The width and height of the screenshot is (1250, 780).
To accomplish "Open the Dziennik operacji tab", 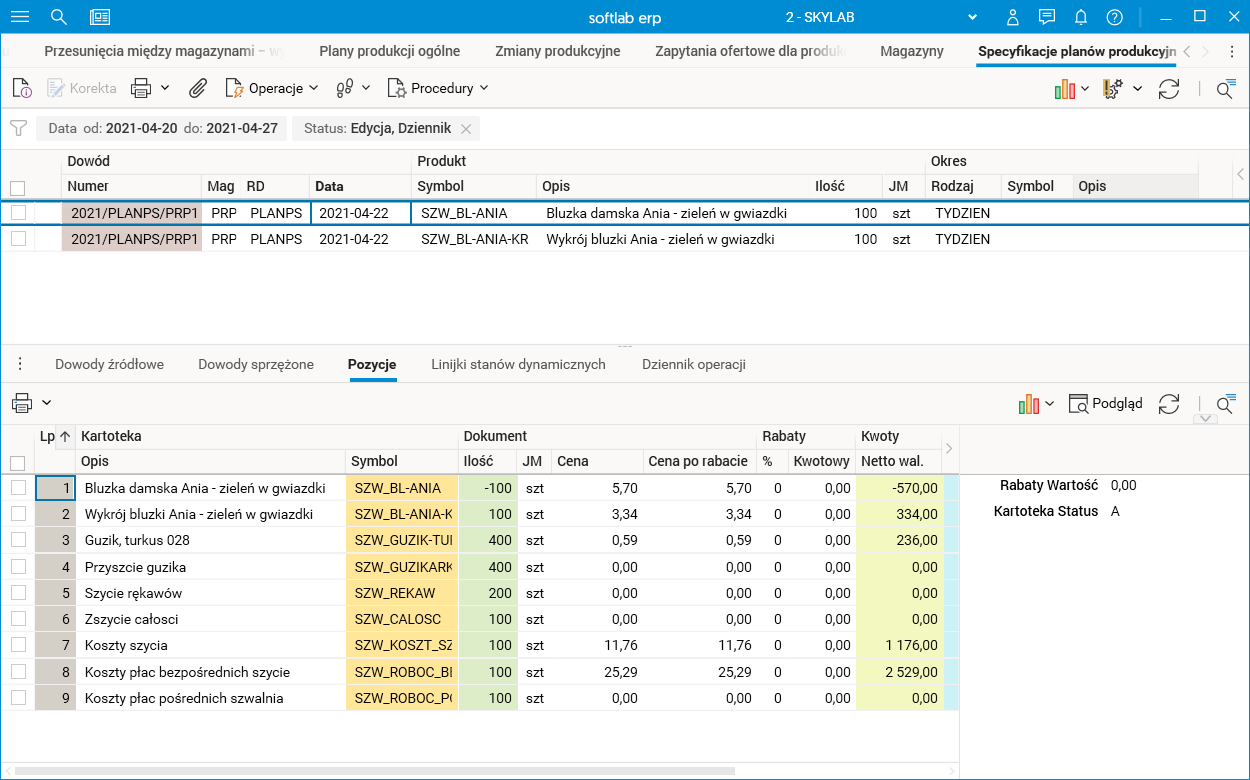I will click(x=693, y=364).
